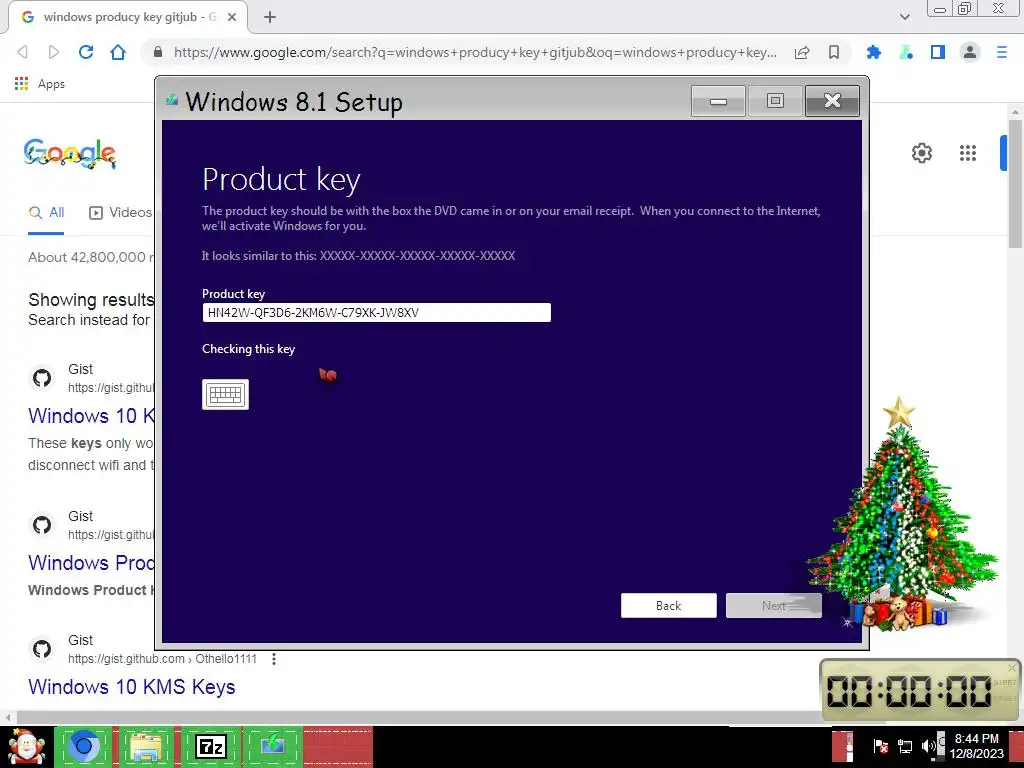Click the Christmas tree desktop gadget
This screenshot has height=768, width=1024.
903,516
